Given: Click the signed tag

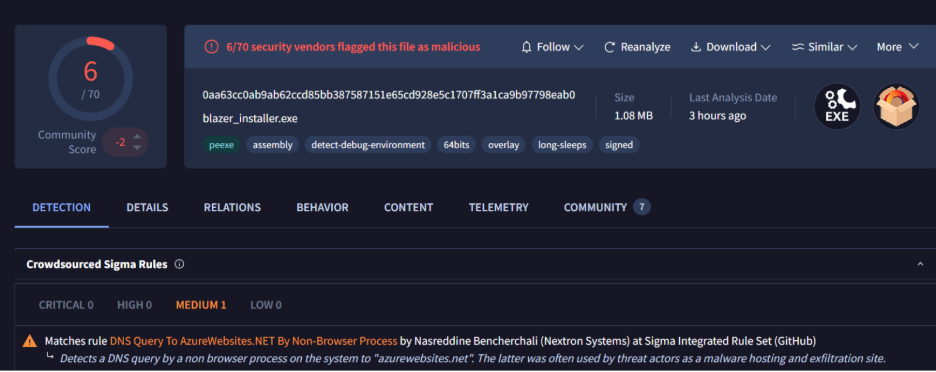Looking at the screenshot, I should tap(619, 145).
